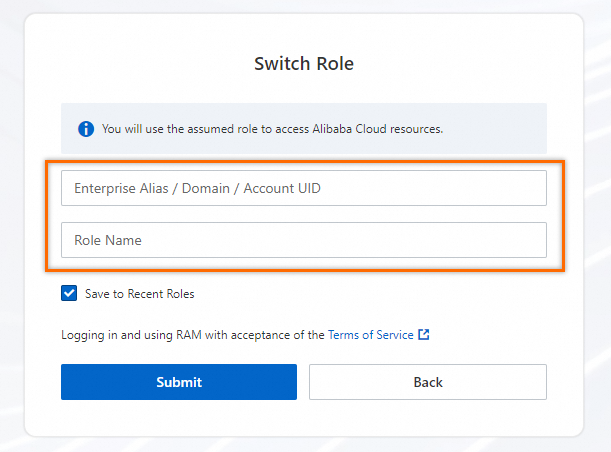The height and width of the screenshot is (452, 611).
Task: Click the open-in-new-window icon near Terms of Service
Action: (x=424, y=335)
